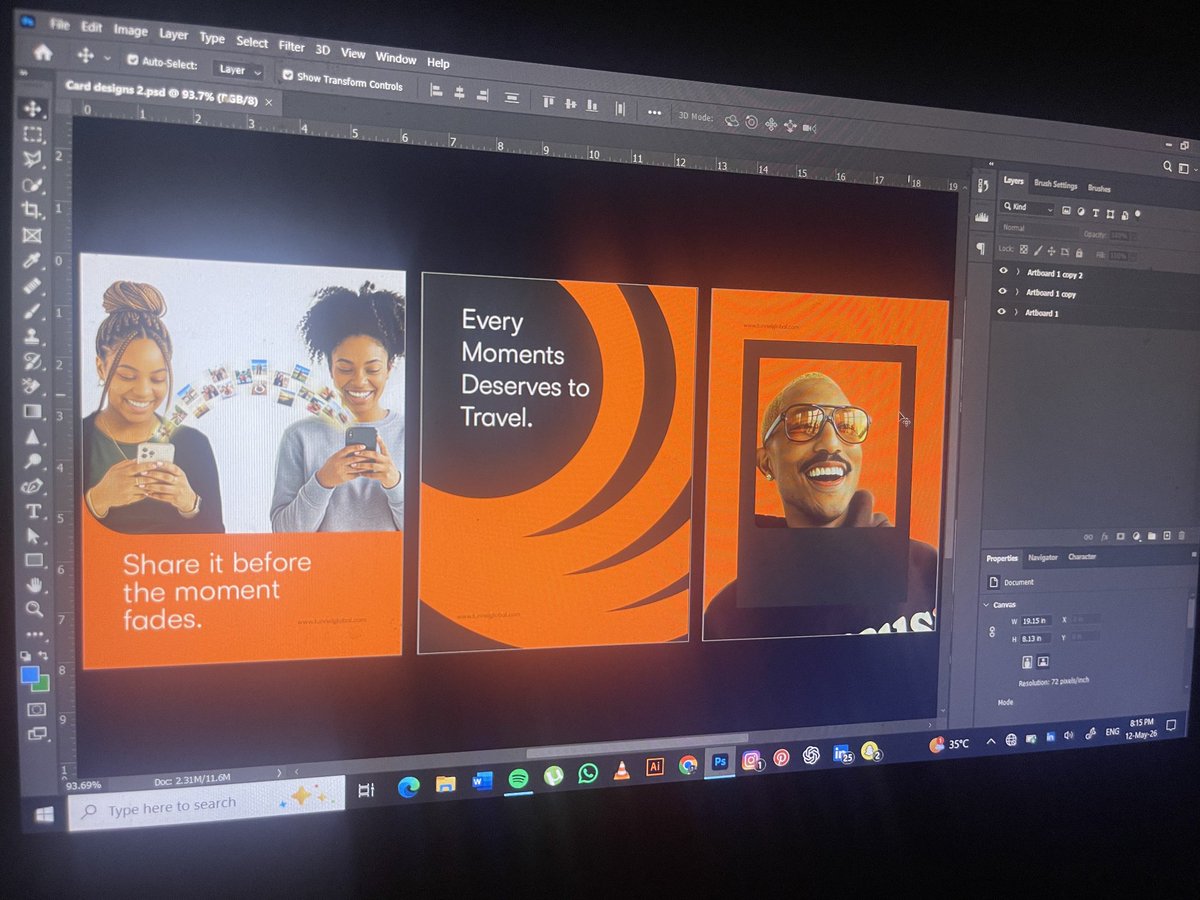
Task: Select the Polygonal Lasso tool
Action: point(32,159)
